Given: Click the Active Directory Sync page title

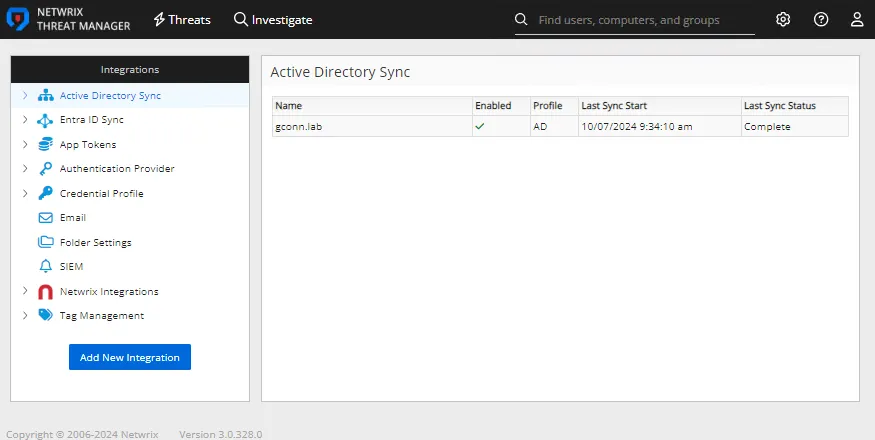Looking at the screenshot, I should [x=340, y=72].
